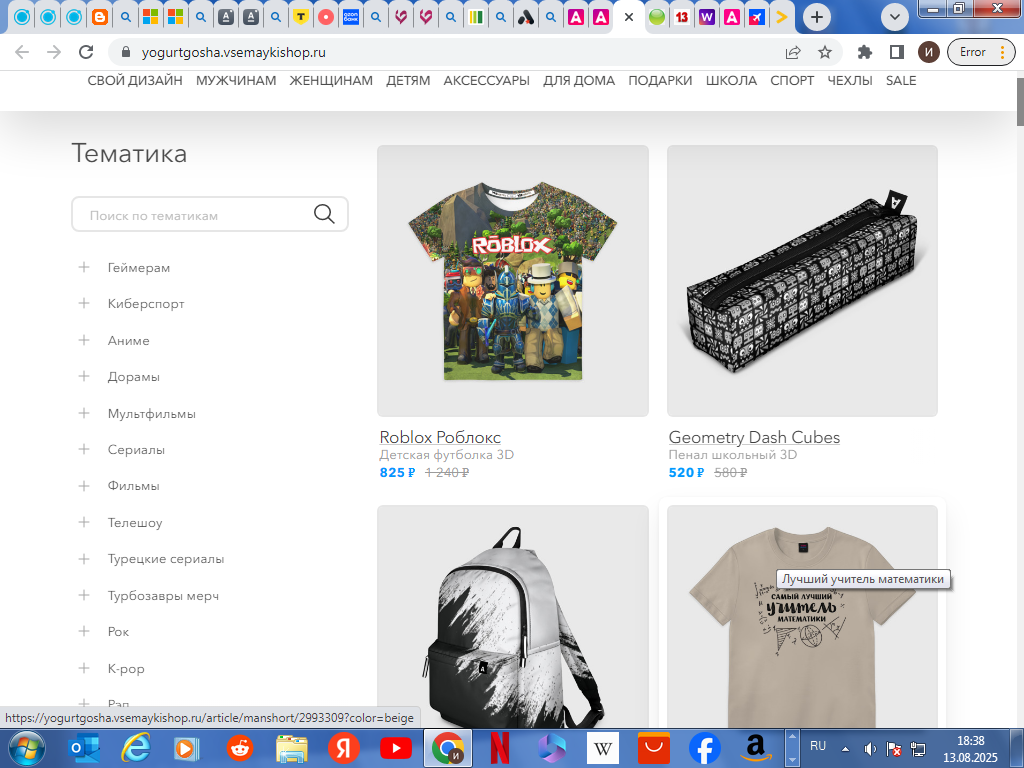Close the current active tab
This screenshot has width=1024, height=768.
click(x=629, y=17)
